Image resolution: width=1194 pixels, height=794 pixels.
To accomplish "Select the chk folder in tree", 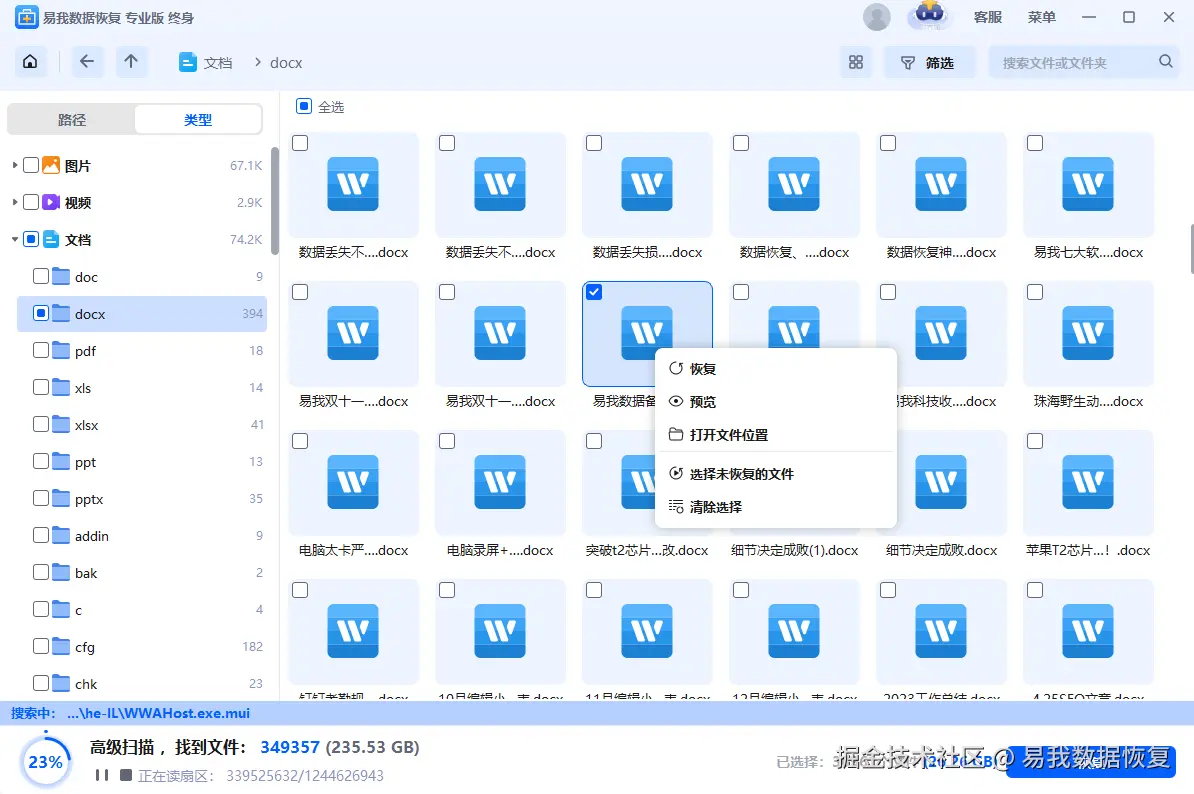I will coord(142,684).
